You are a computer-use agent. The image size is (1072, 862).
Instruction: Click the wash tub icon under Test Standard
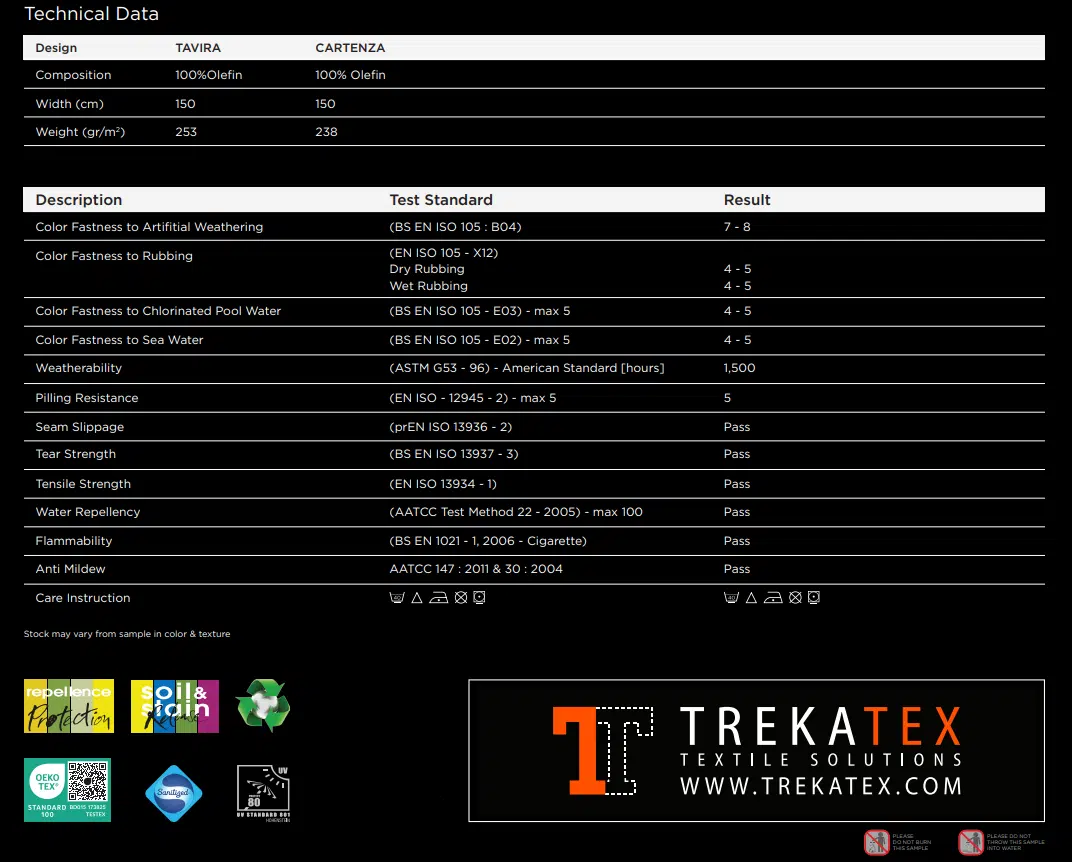(x=396, y=598)
